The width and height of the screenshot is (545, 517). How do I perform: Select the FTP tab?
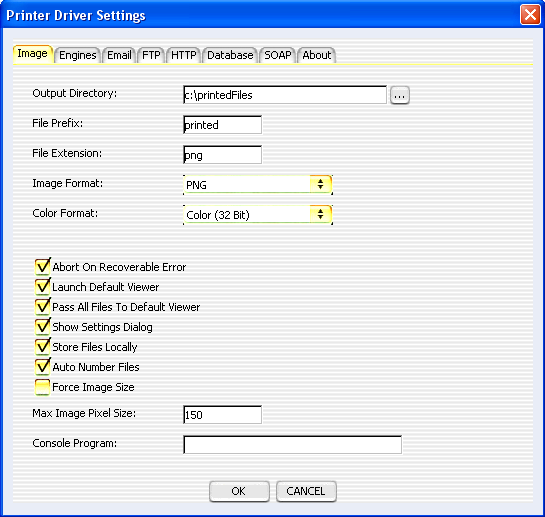click(x=151, y=55)
